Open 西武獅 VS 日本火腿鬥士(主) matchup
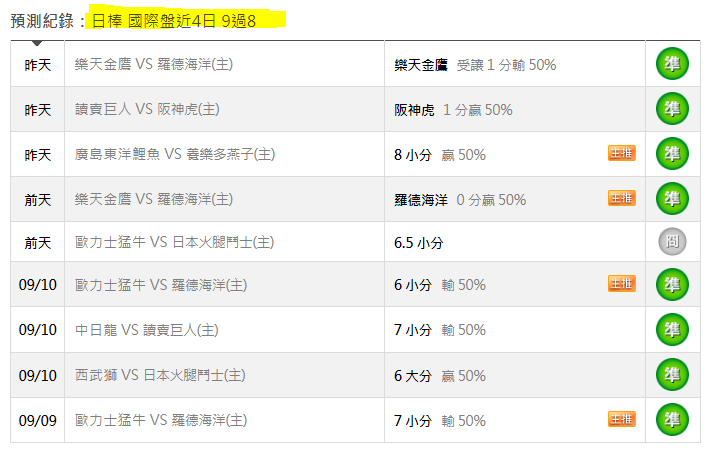This screenshot has width=713, height=454. 160,375
